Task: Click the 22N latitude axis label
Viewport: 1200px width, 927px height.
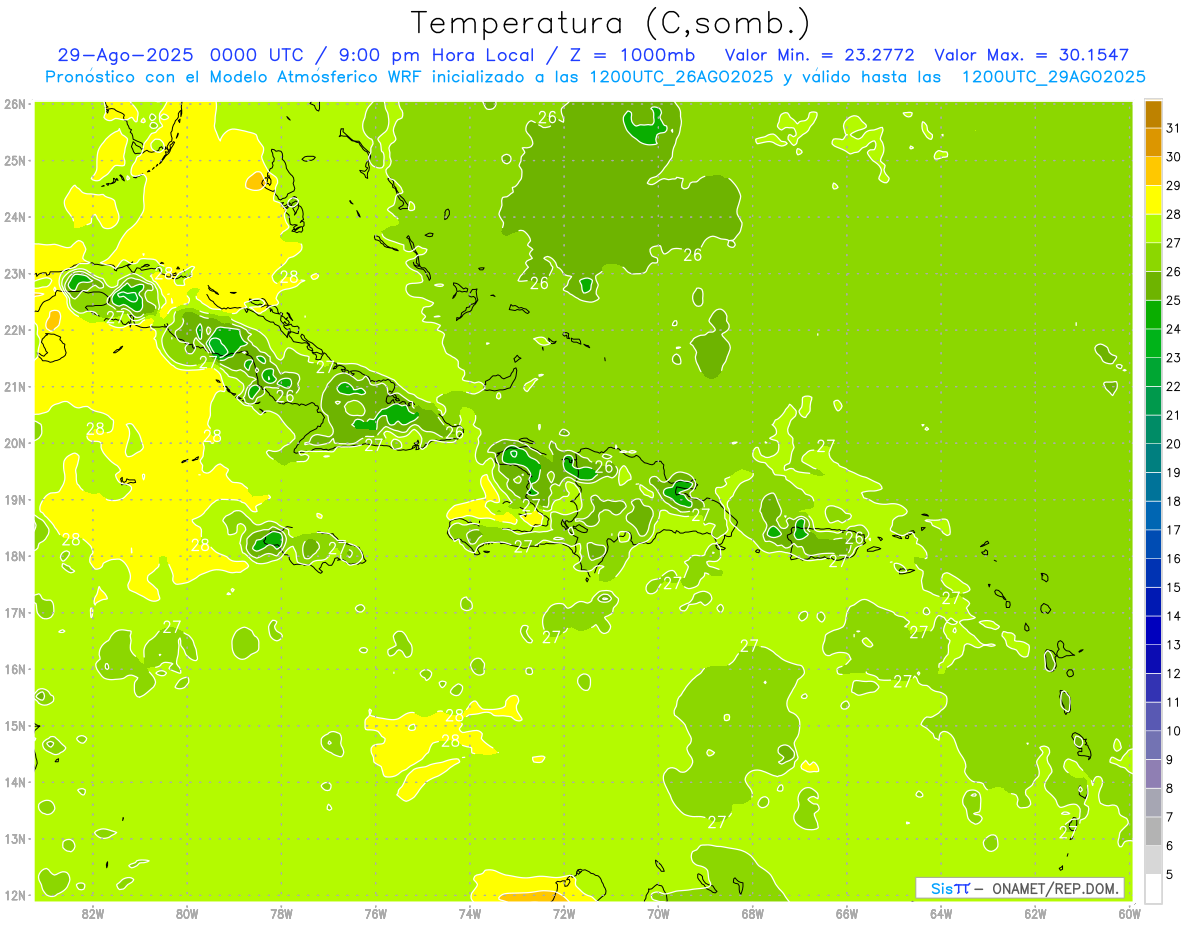Action: pos(15,330)
